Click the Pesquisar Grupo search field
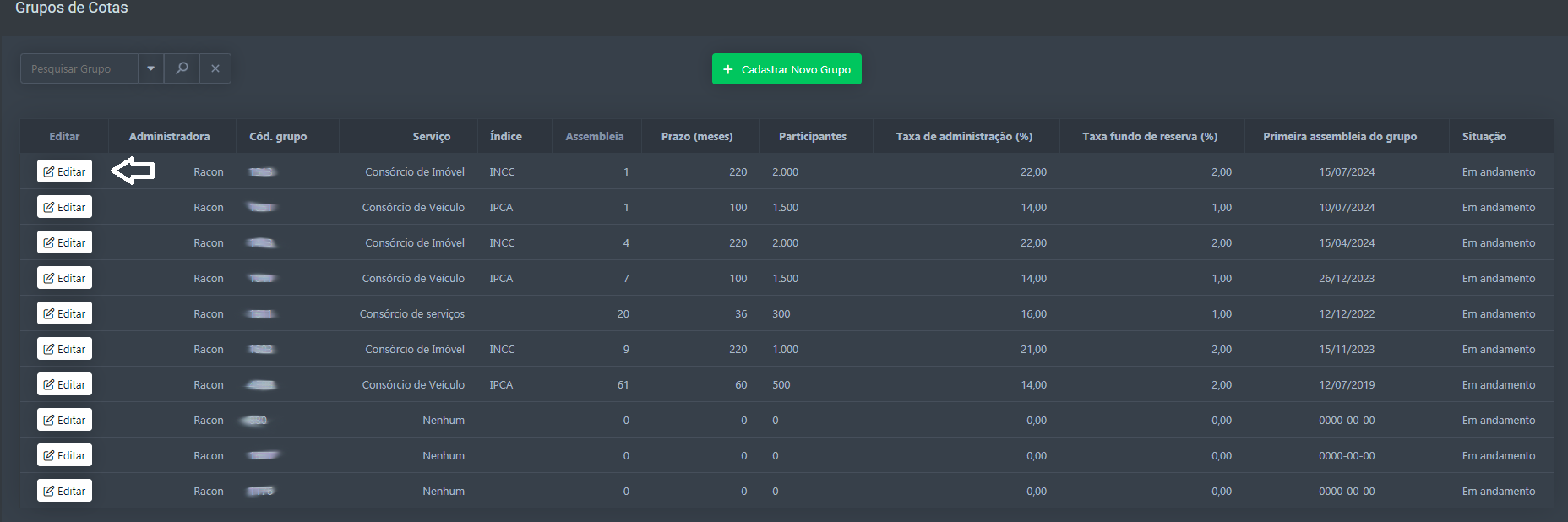Screen dimensions: 1568x522 (x=79, y=68)
